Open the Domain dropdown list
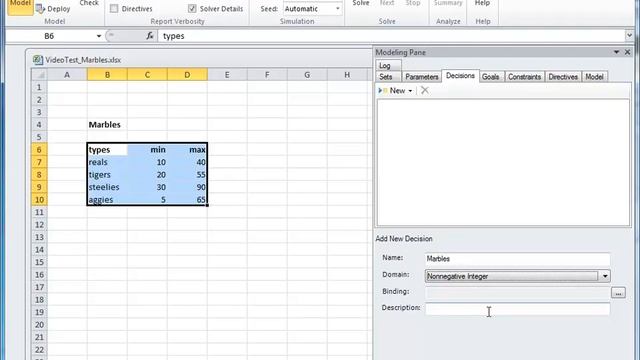The height and width of the screenshot is (360, 640). [x=605, y=276]
